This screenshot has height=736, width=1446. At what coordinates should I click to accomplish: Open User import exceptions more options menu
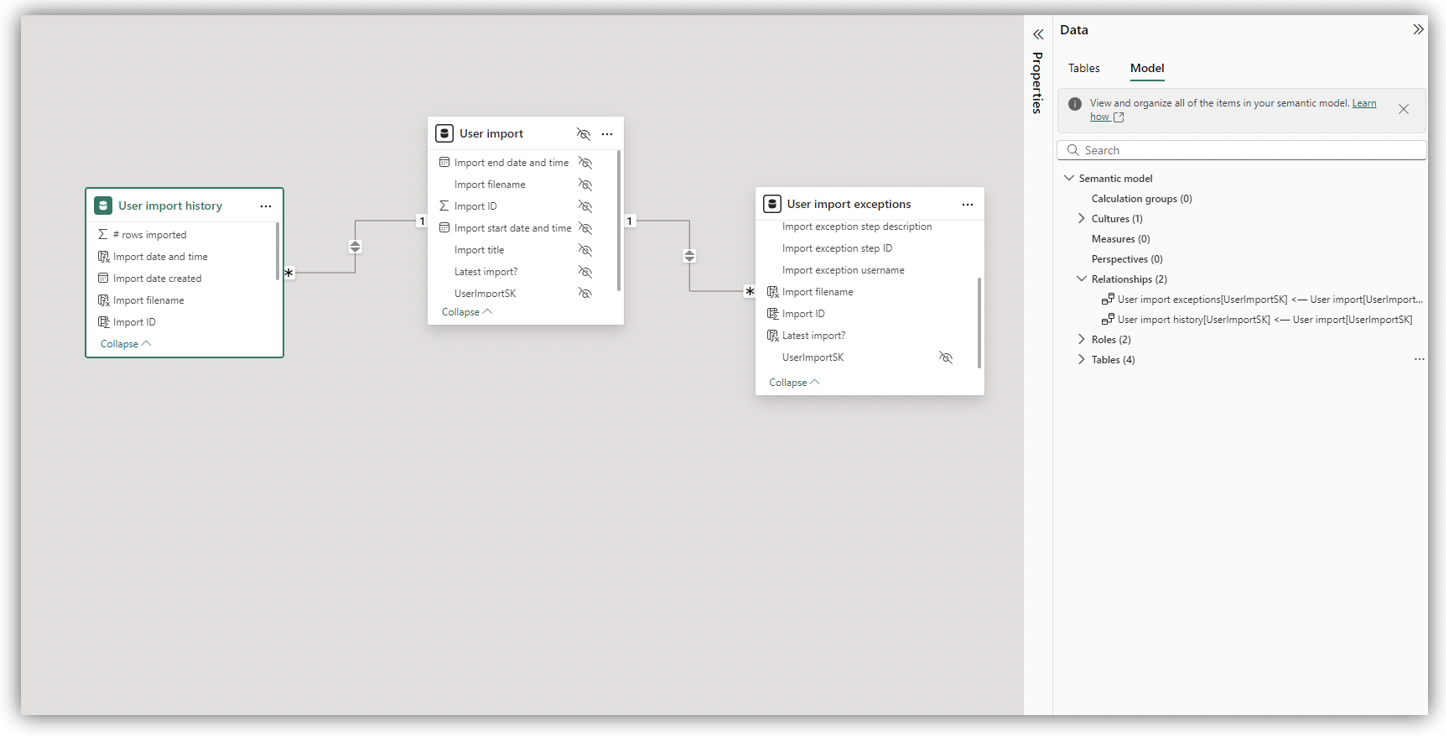(968, 205)
